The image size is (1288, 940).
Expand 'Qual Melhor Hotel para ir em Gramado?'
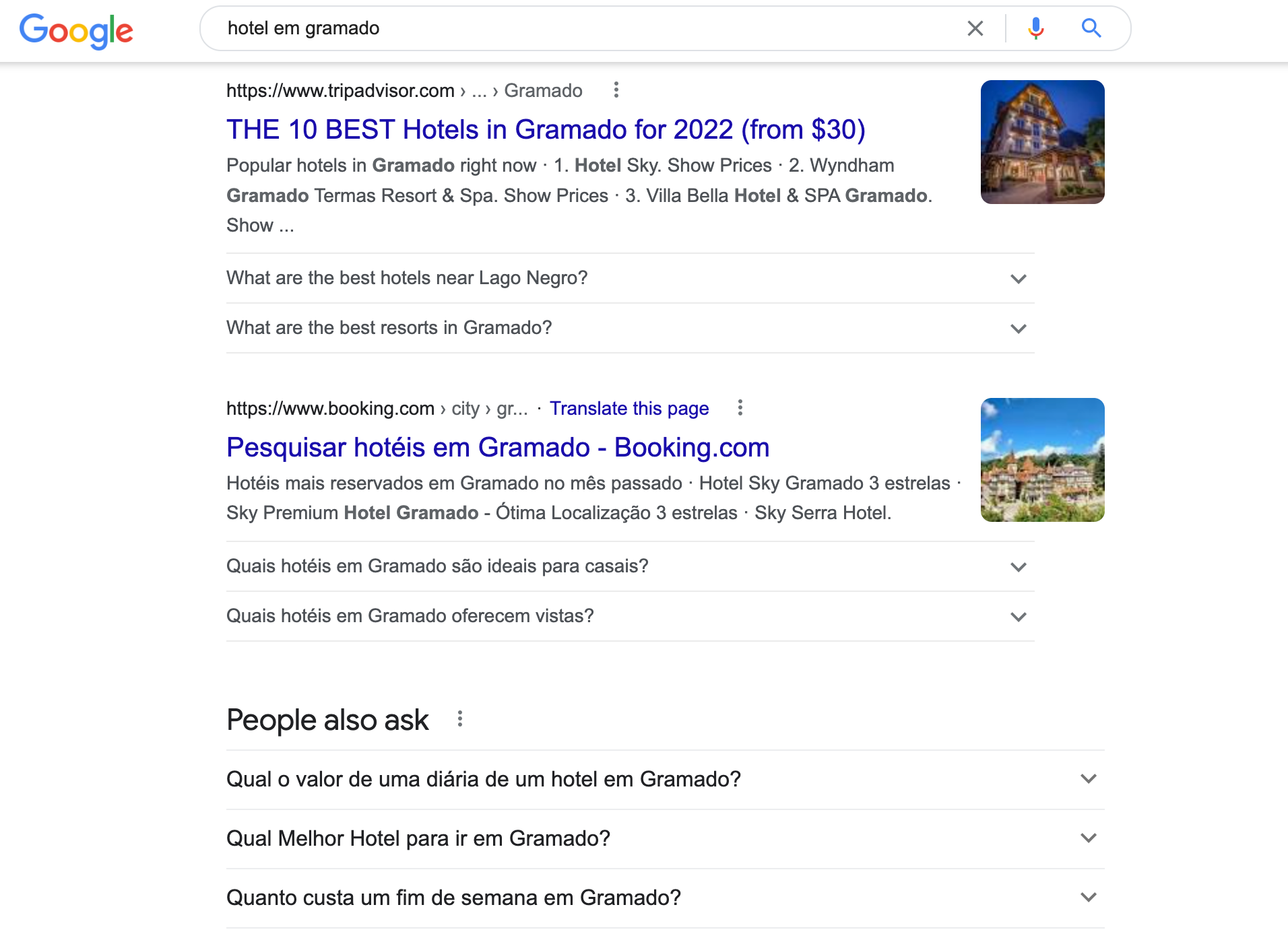click(x=665, y=839)
